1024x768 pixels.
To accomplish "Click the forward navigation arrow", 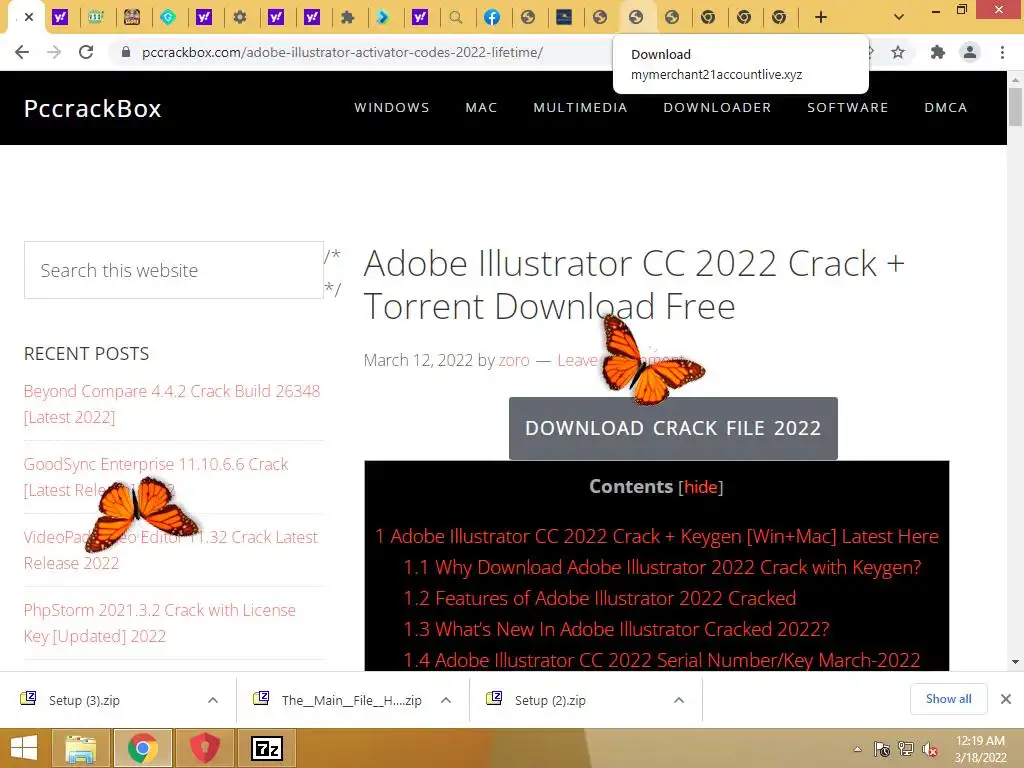I will click(x=54, y=52).
